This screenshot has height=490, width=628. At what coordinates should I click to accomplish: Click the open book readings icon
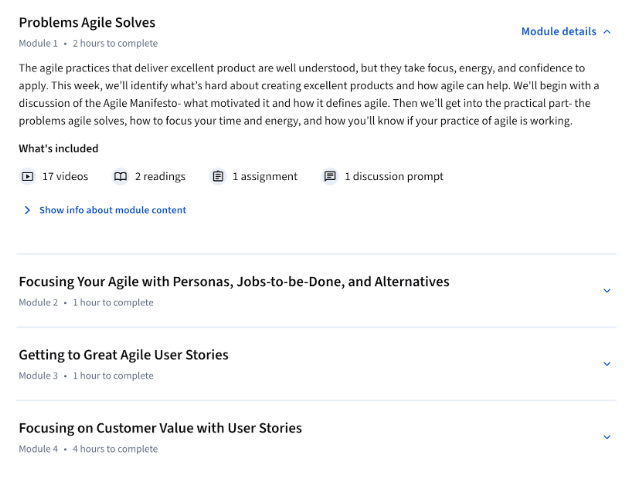(120, 177)
